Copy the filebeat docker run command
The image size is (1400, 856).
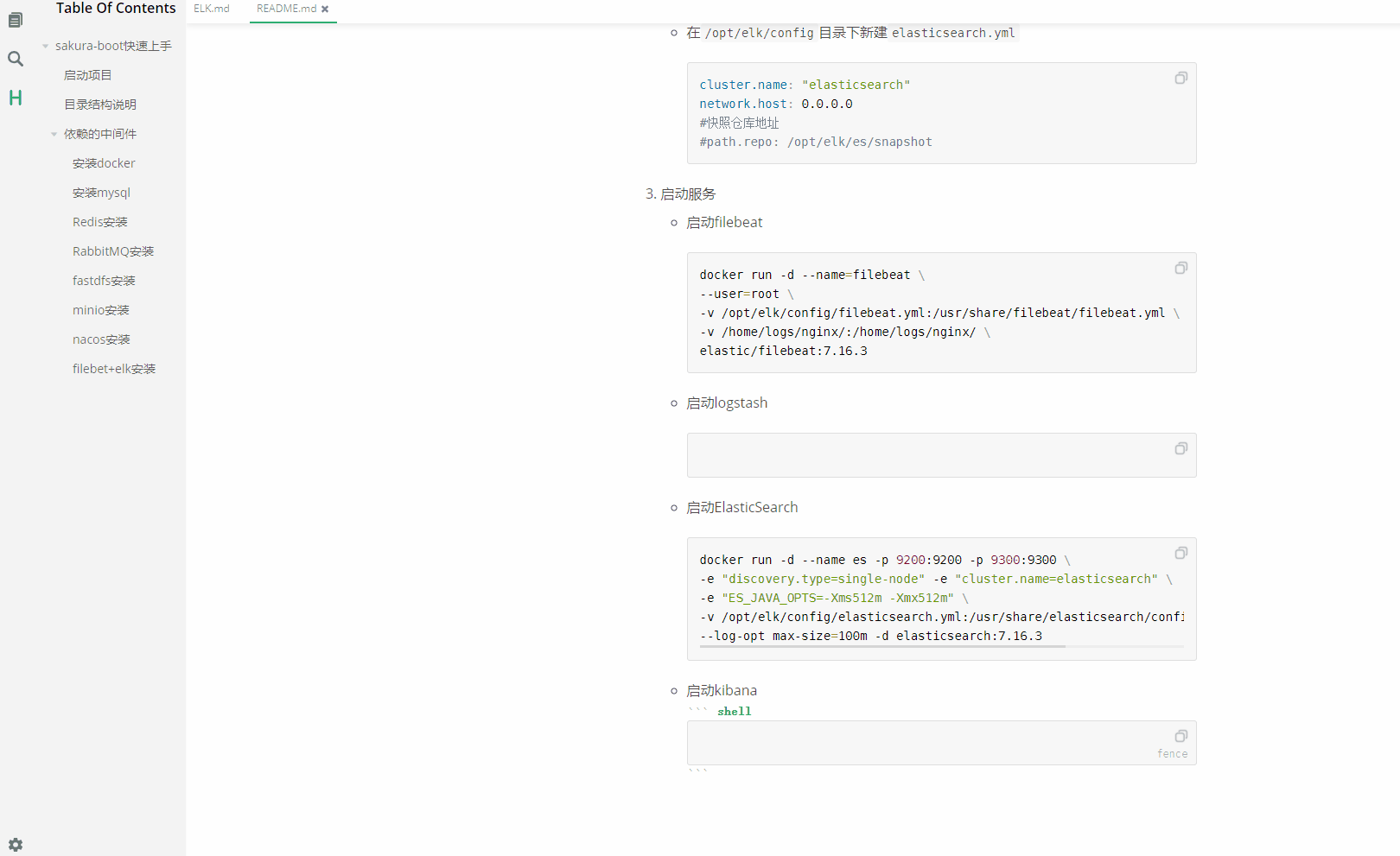pos(1180,268)
